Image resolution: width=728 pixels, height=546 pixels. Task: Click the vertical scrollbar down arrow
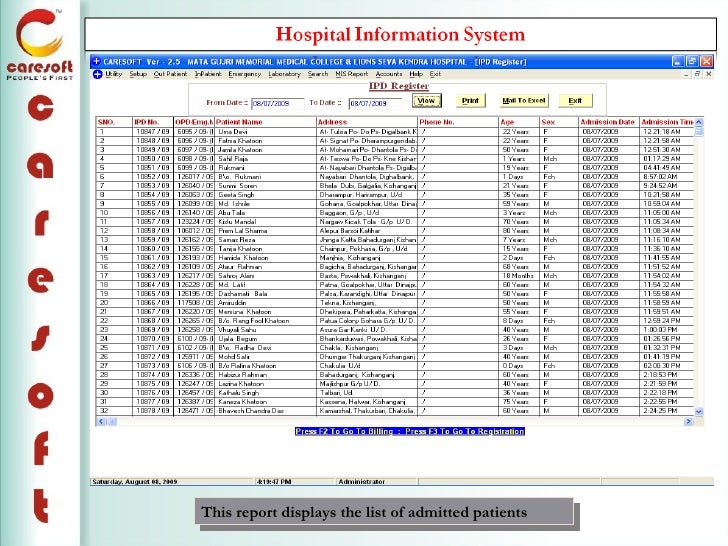click(699, 412)
